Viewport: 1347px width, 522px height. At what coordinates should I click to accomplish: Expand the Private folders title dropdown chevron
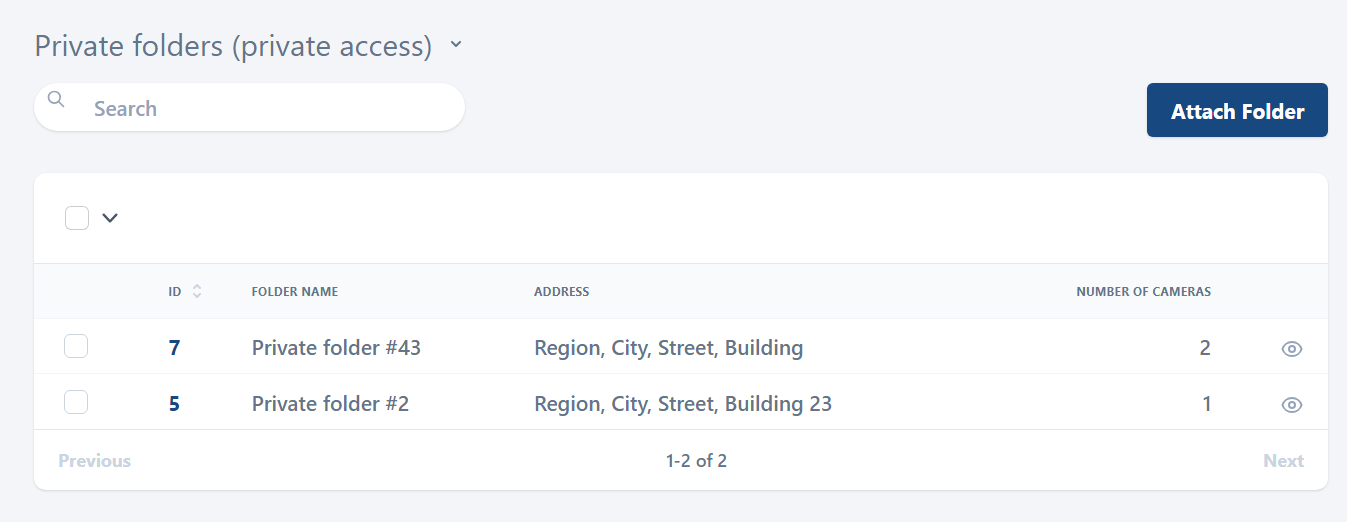456,45
